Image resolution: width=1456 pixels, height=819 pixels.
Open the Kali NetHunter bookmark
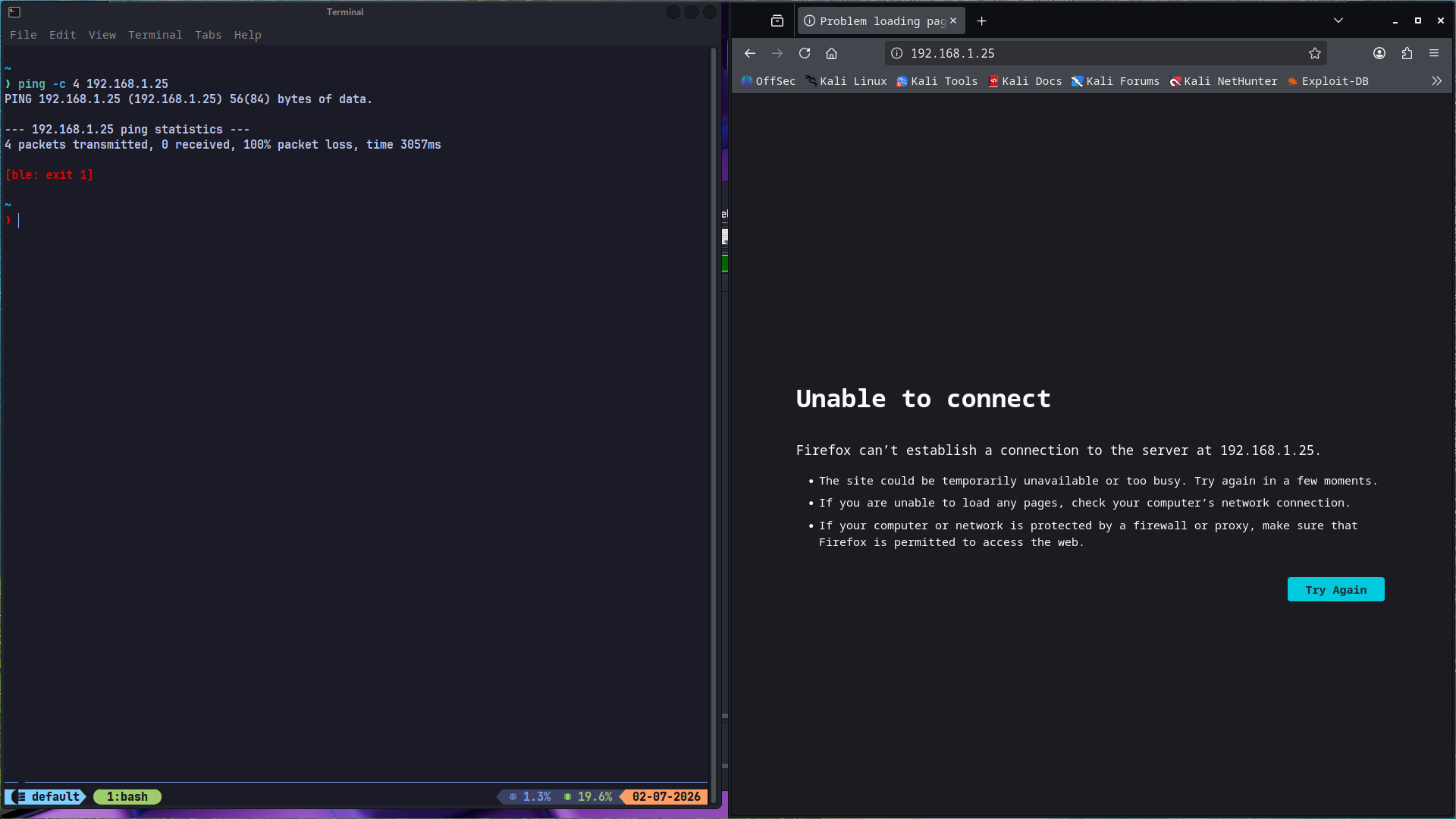click(1224, 81)
